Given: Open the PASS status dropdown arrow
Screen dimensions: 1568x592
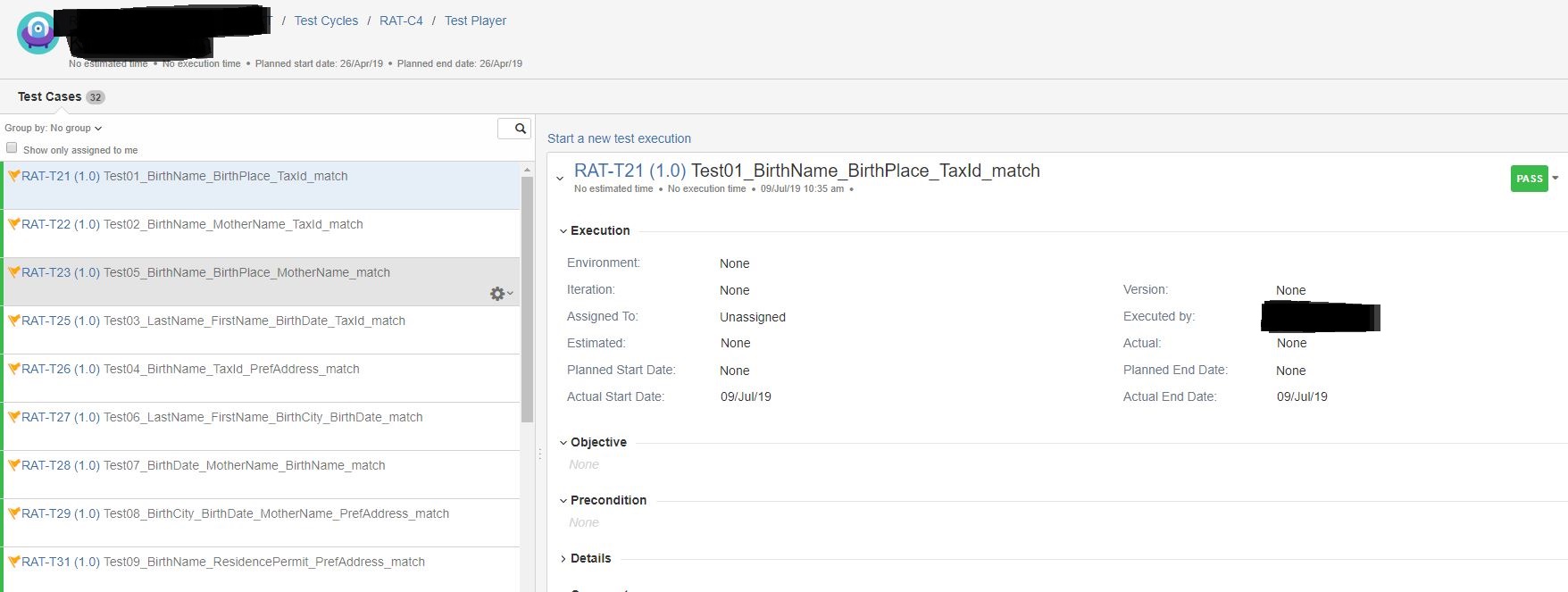Looking at the screenshot, I should pos(1555,179).
